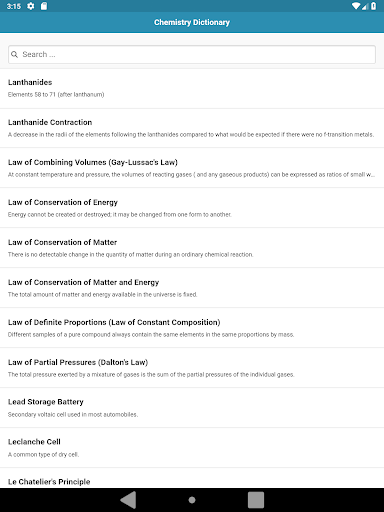384x512 pixels.
Task: Tap Le Chatelier's Principle entry
Action: pyautogui.click(x=192, y=478)
